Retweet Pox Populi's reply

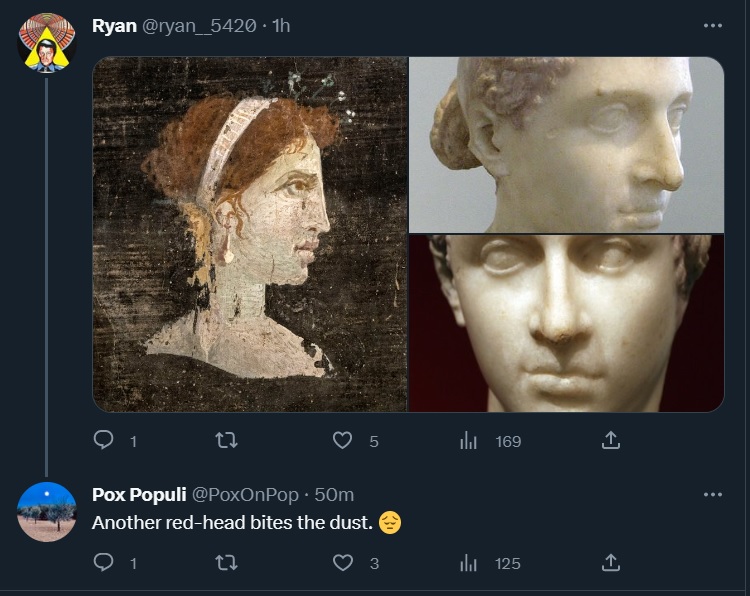click(226, 563)
